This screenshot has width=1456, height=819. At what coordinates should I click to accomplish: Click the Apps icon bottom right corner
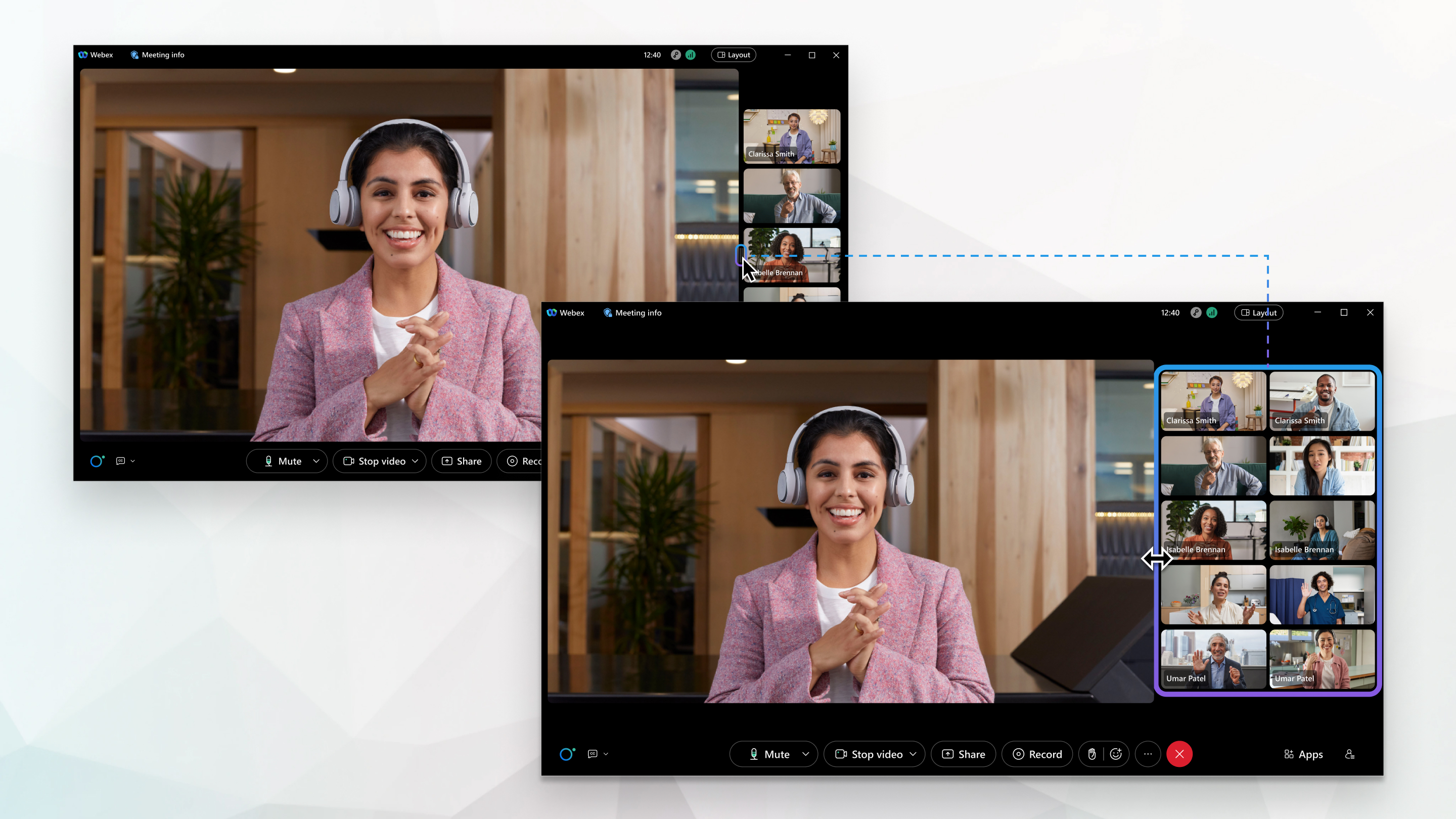click(x=1303, y=754)
